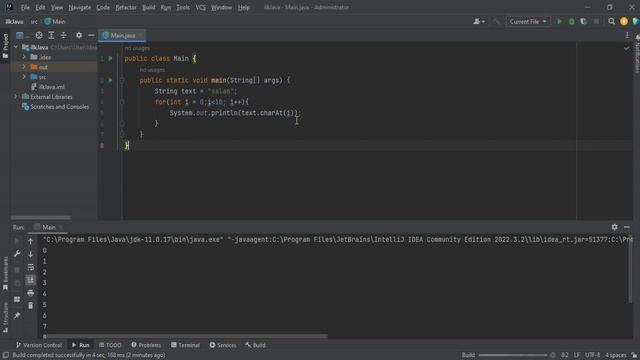Modify run configuration wrench icon

[17, 254]
